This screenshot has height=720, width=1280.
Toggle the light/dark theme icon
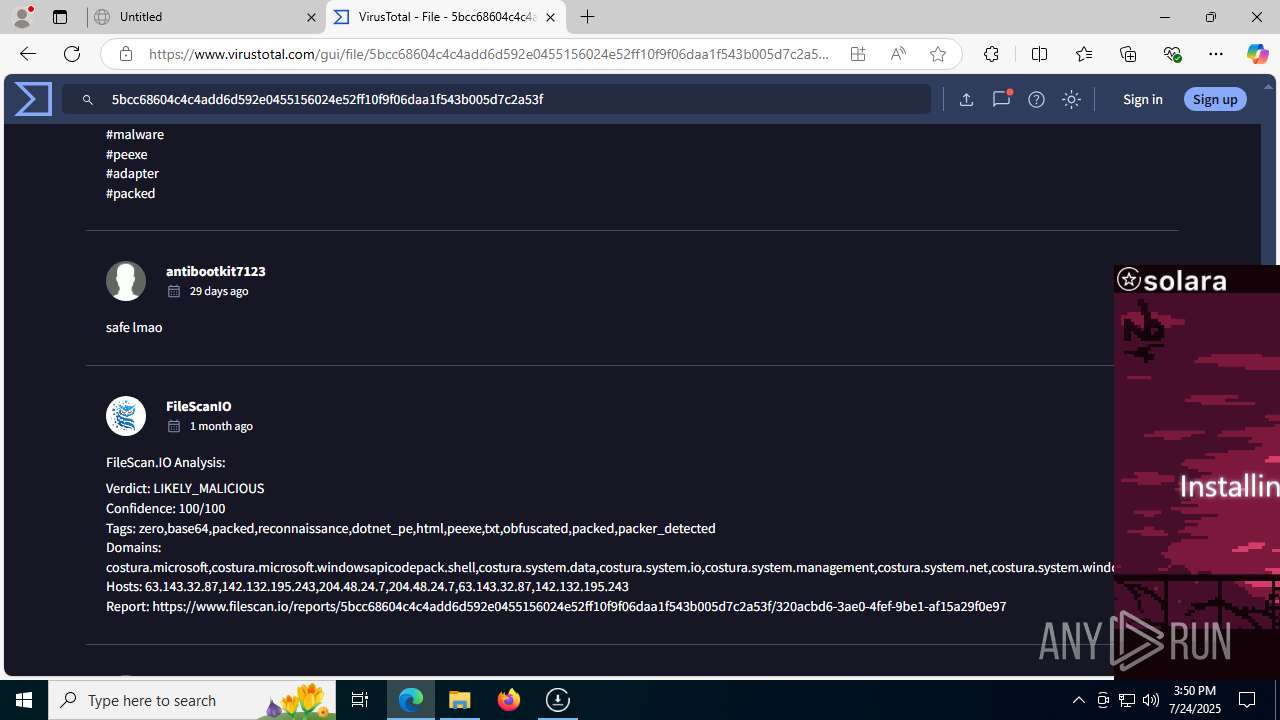coord(1071,99)
